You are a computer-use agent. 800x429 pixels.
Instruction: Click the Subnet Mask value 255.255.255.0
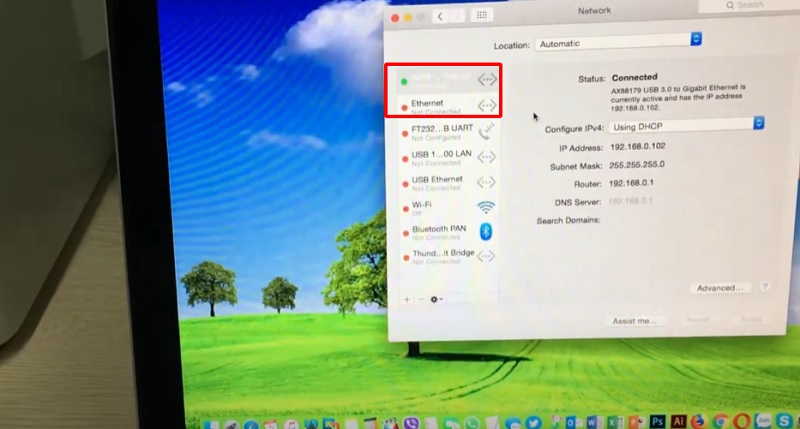tap(637, 165)
